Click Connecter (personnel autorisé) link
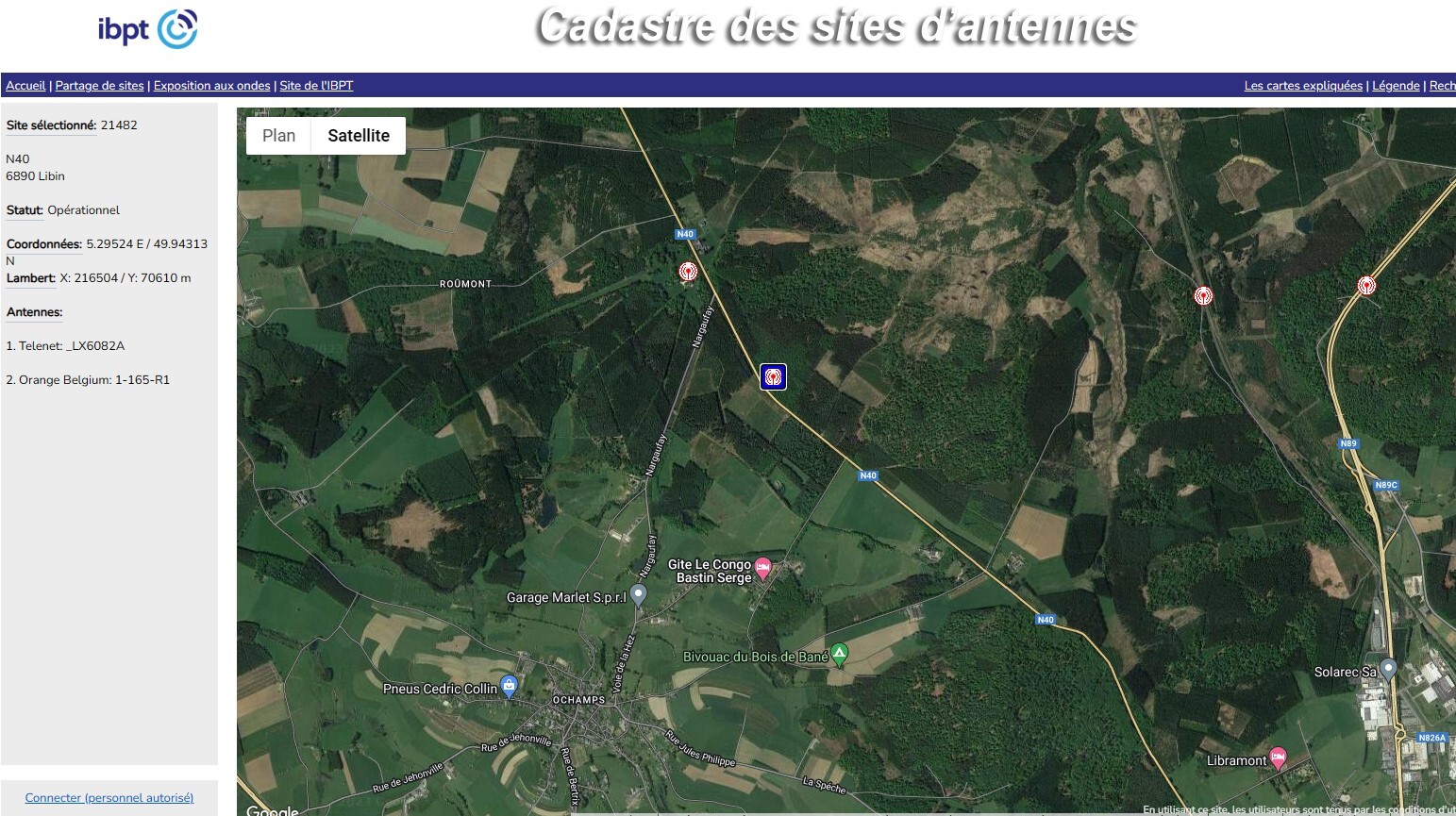1456x816 pixels. pyautogui.click(x=109, y=798)
